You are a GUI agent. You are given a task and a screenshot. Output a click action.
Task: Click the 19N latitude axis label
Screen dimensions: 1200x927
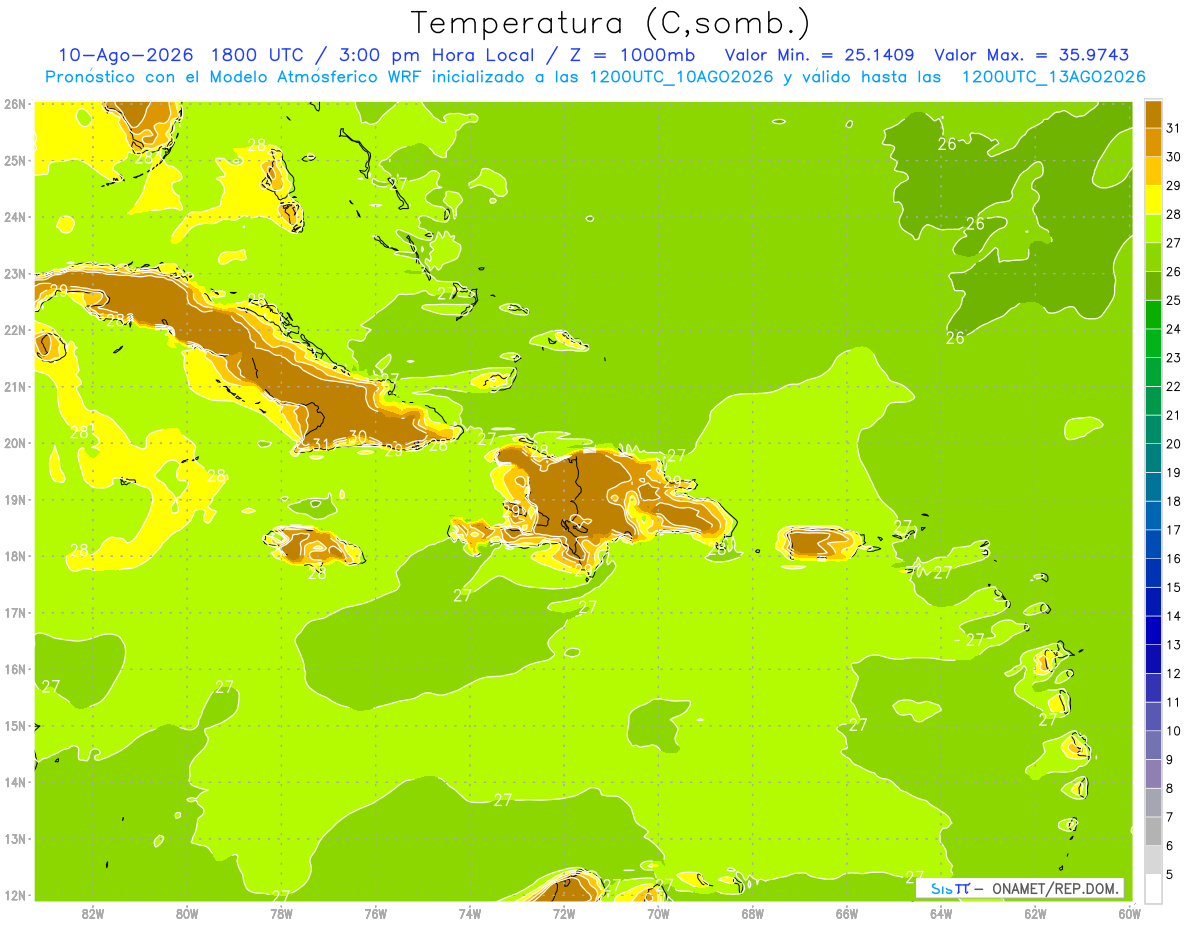(x=14, y=499)
